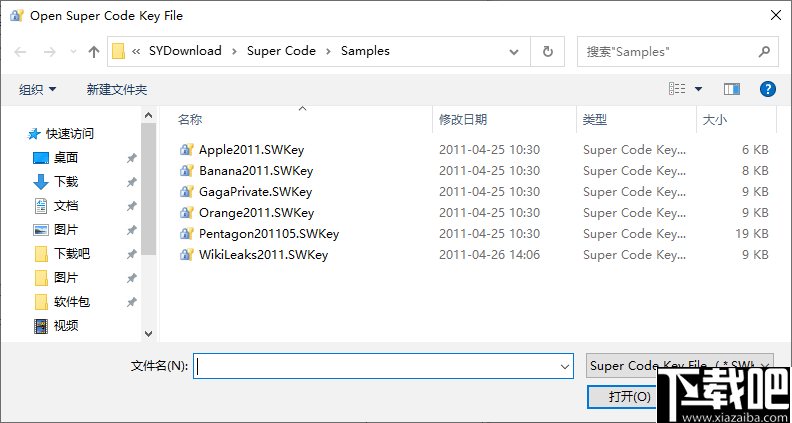The height and width of the screenshot is (423, 792).
Task: Select 文档 in navigation pane
Action: click(66, 206)
